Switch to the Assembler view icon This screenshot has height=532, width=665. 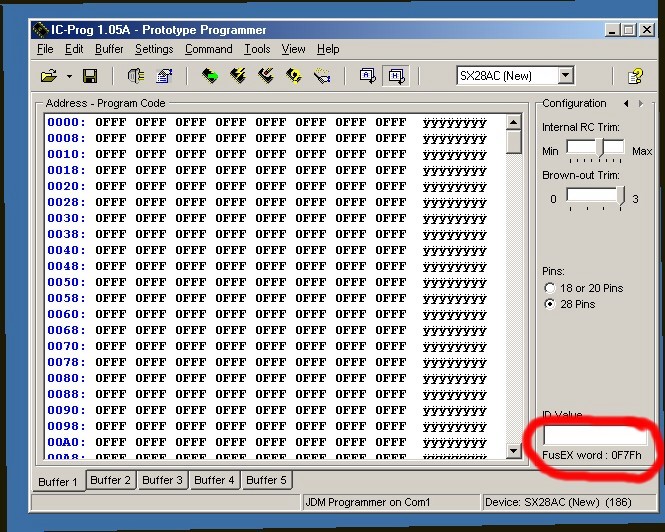[367, 76]
